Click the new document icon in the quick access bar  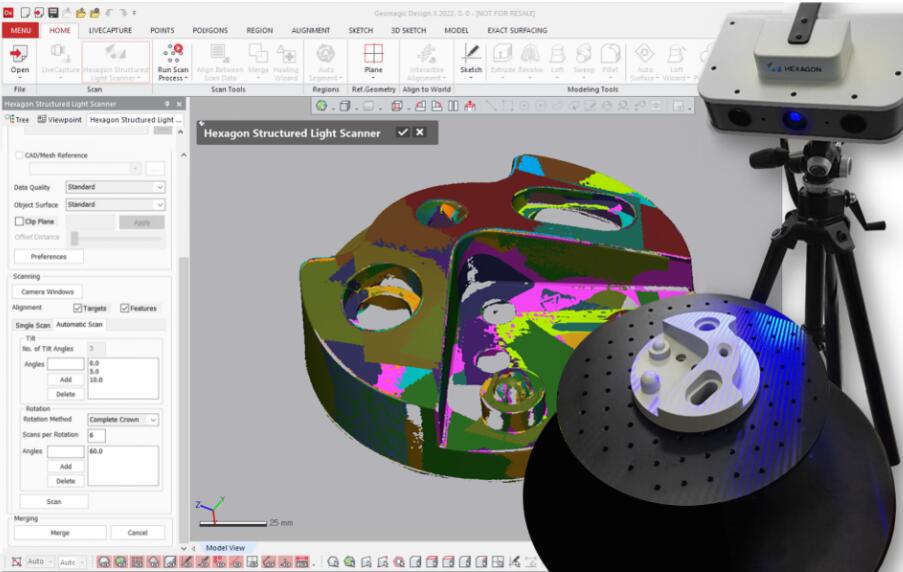(25, 12)
